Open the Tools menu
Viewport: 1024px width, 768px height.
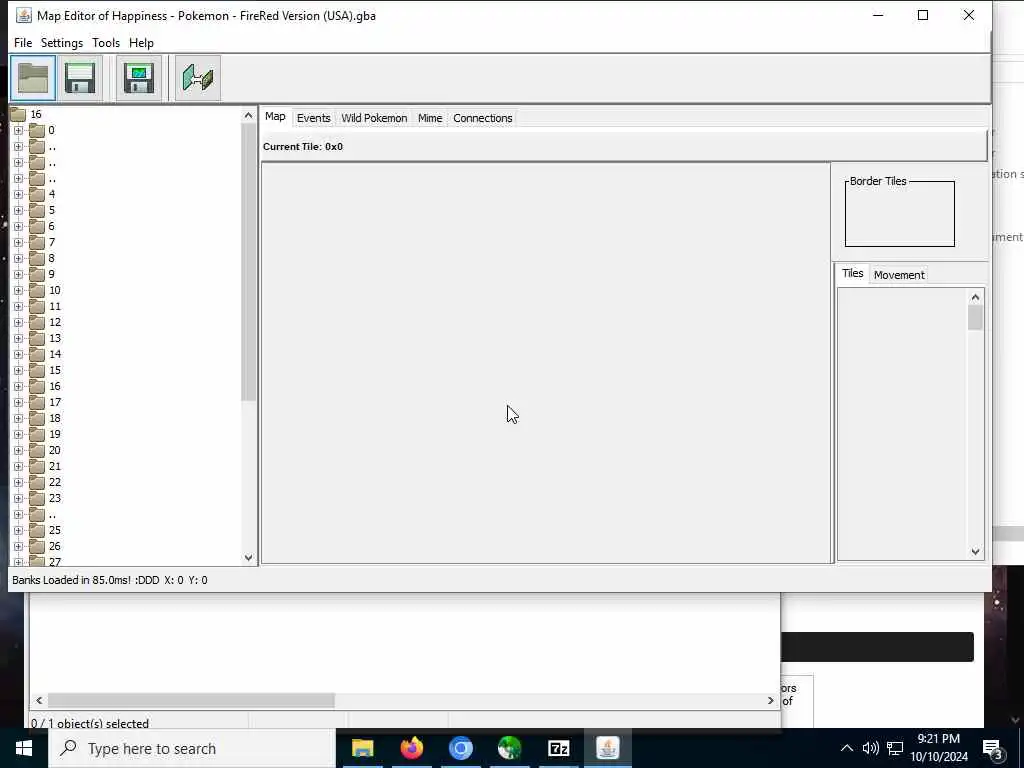coord(106,42)
